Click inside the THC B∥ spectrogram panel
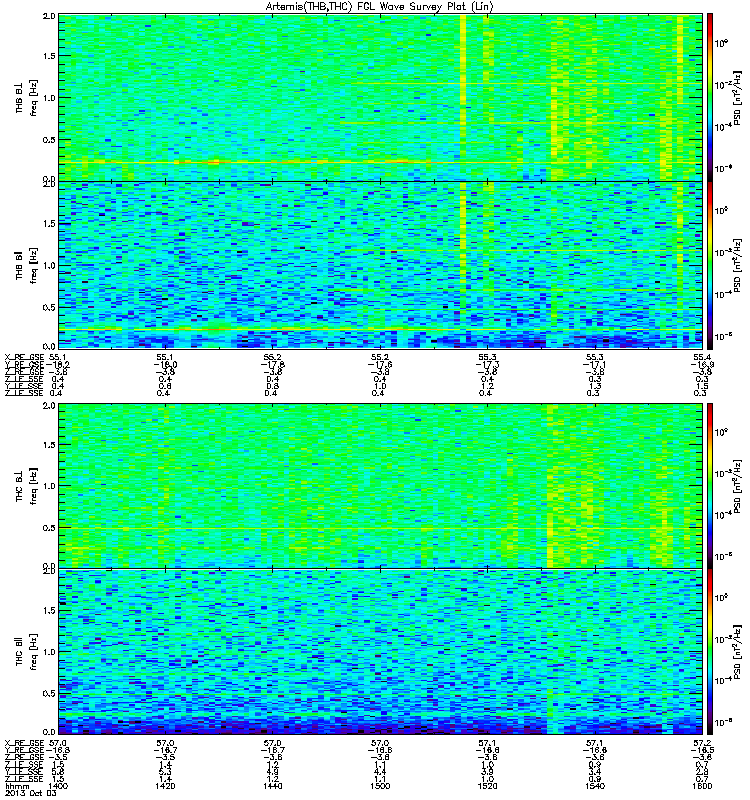 (x=380, y=652)
